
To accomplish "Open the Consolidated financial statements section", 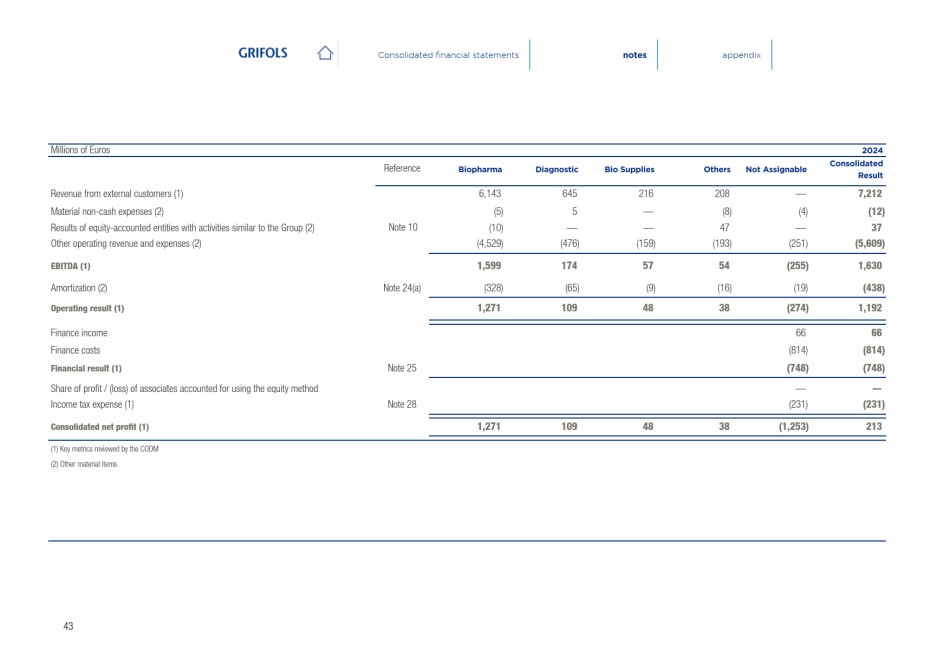I will (x=448, y=55).
